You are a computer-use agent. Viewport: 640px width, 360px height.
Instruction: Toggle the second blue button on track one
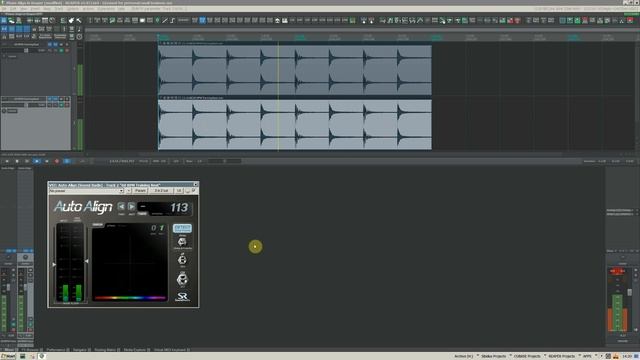56,44
